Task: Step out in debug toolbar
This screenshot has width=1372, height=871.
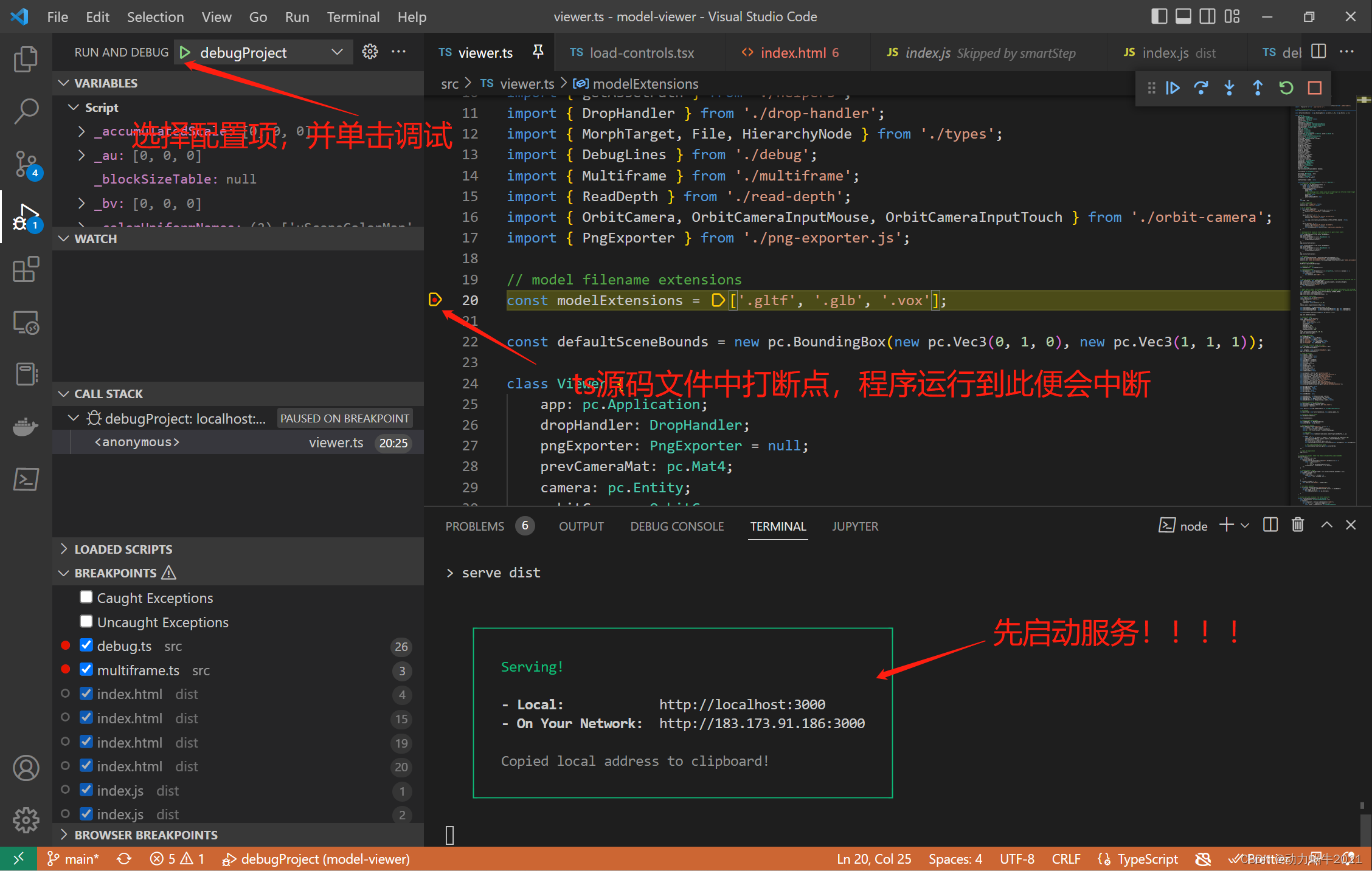Action: point(1258,88)
